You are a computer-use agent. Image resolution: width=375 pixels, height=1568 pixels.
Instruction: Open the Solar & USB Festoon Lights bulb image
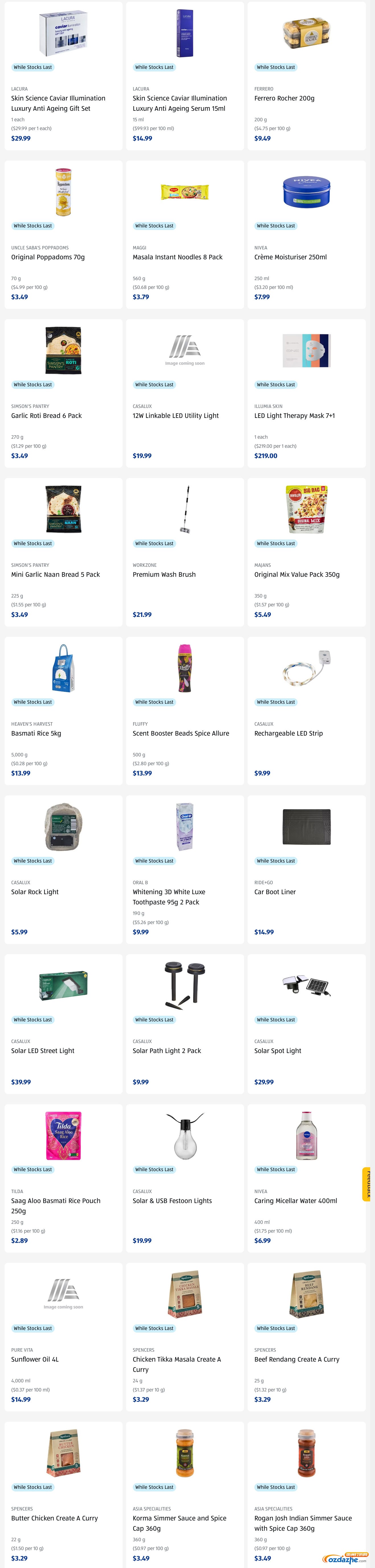[184, 1135]
